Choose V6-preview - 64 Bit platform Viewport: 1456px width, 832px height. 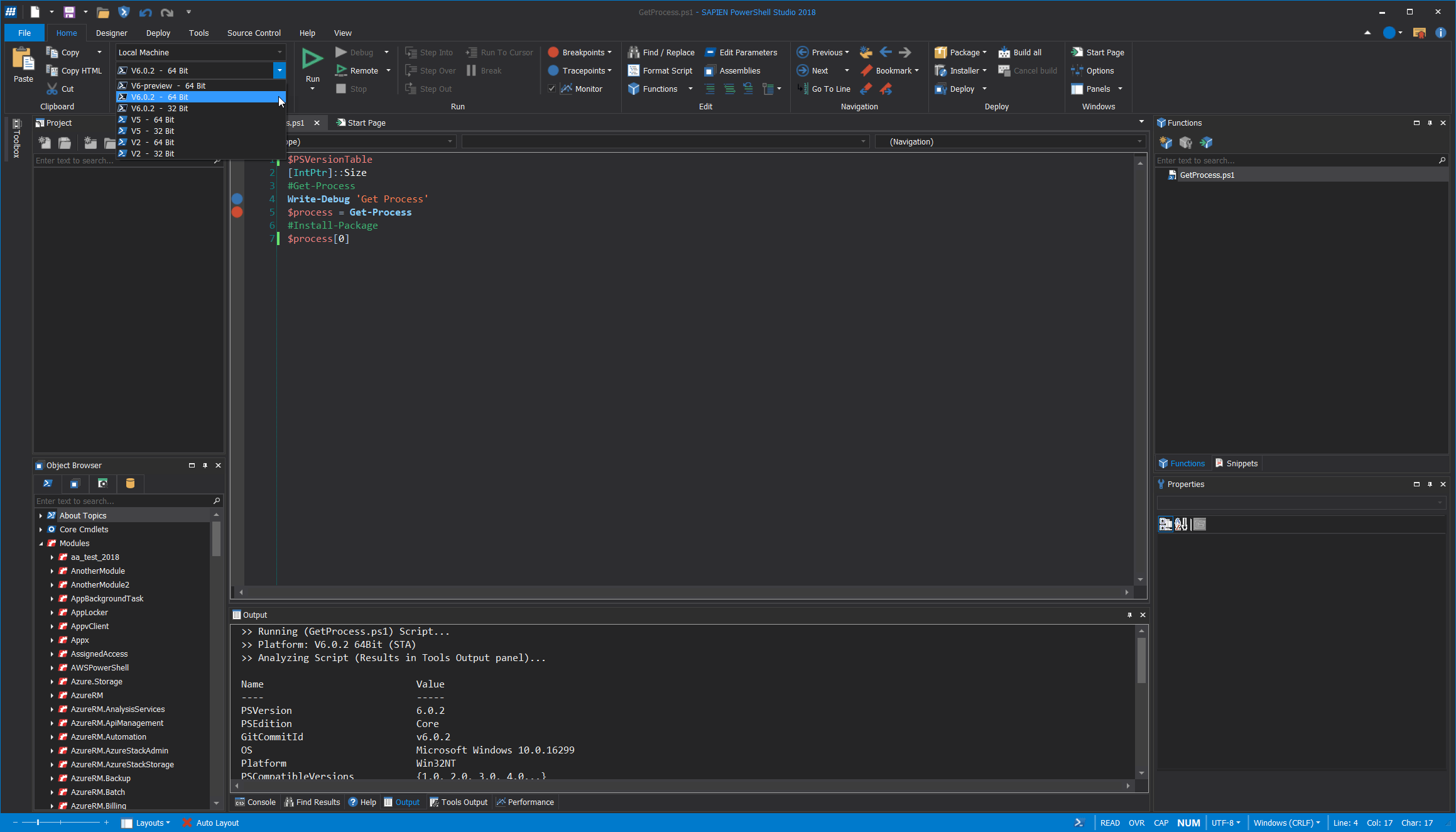[201, 85]
